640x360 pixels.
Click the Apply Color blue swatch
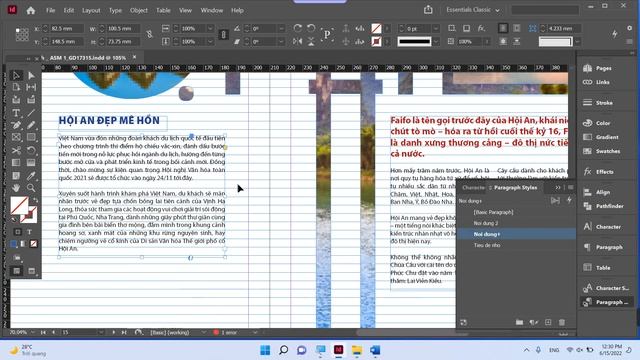(14, 244)
